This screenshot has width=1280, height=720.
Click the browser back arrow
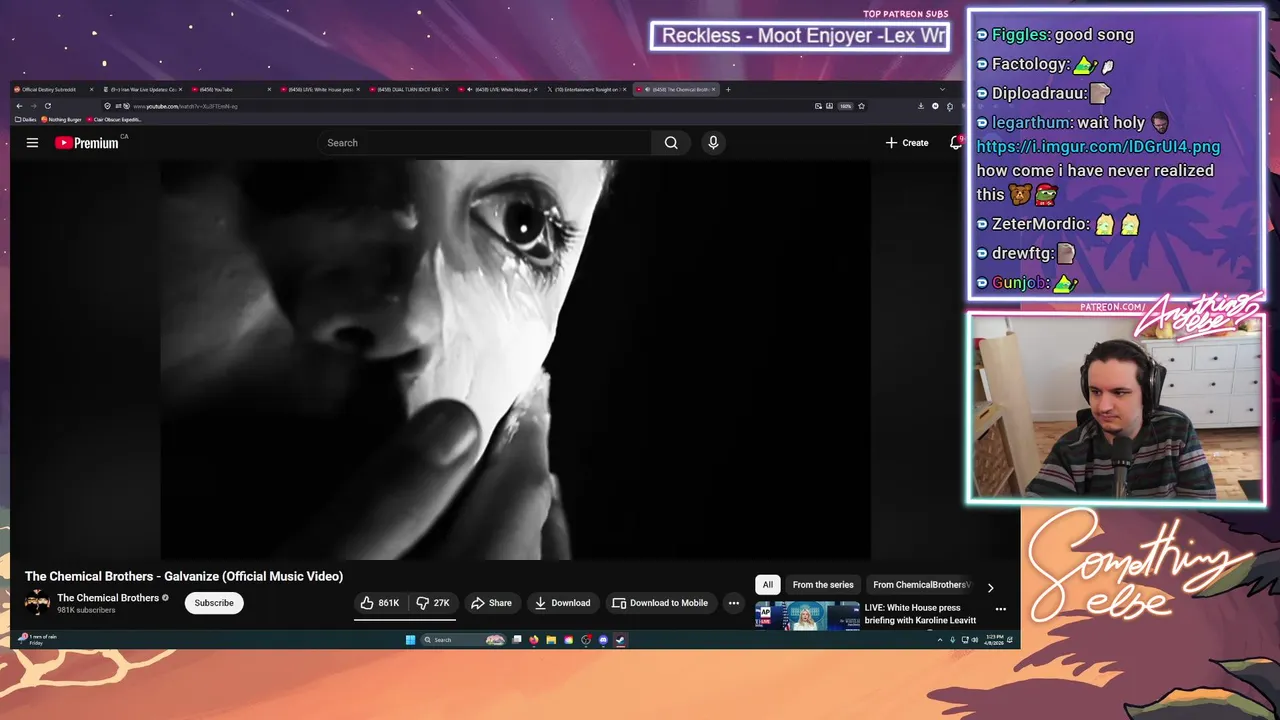pyautogui.click(x=19, y=106)
